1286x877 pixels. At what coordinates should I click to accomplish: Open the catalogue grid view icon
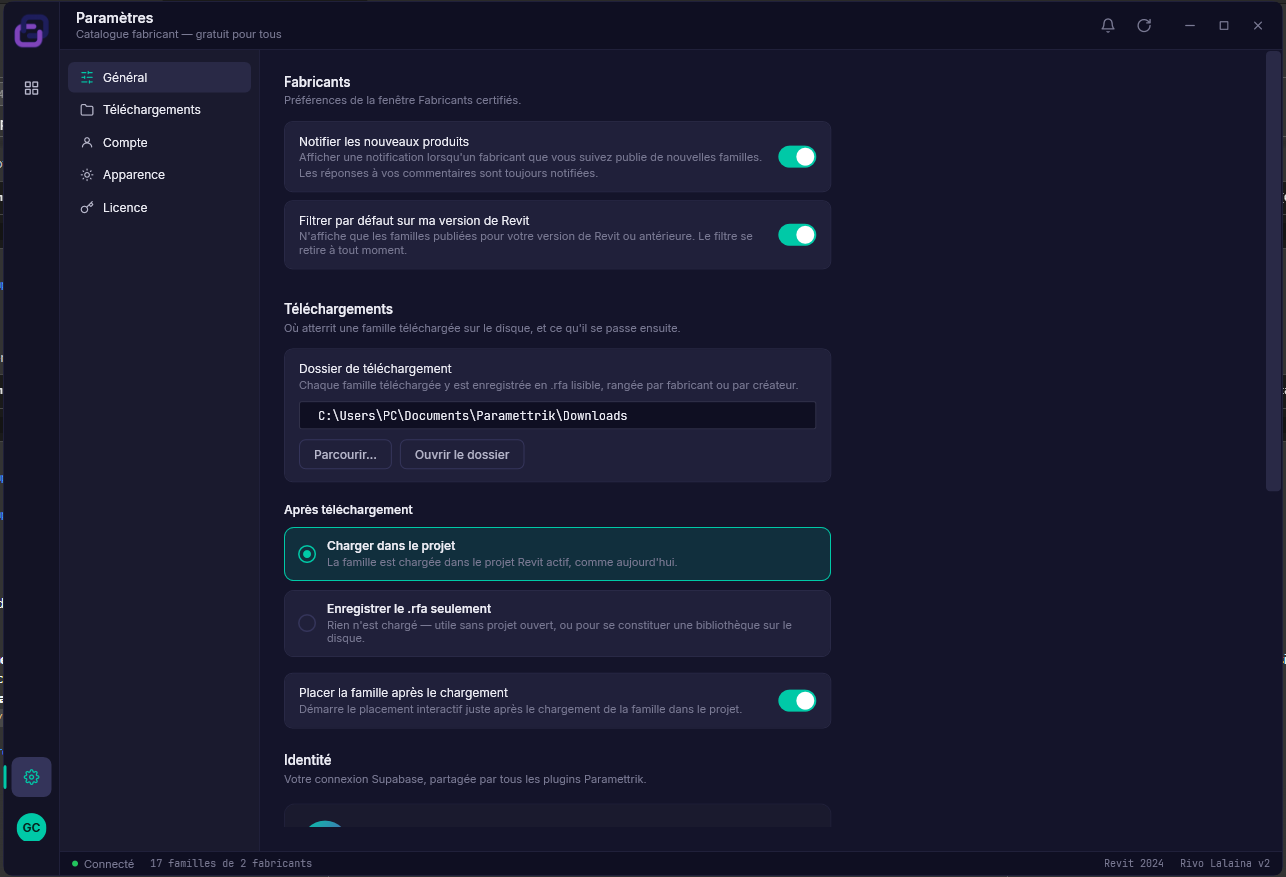tap(31, 88)
